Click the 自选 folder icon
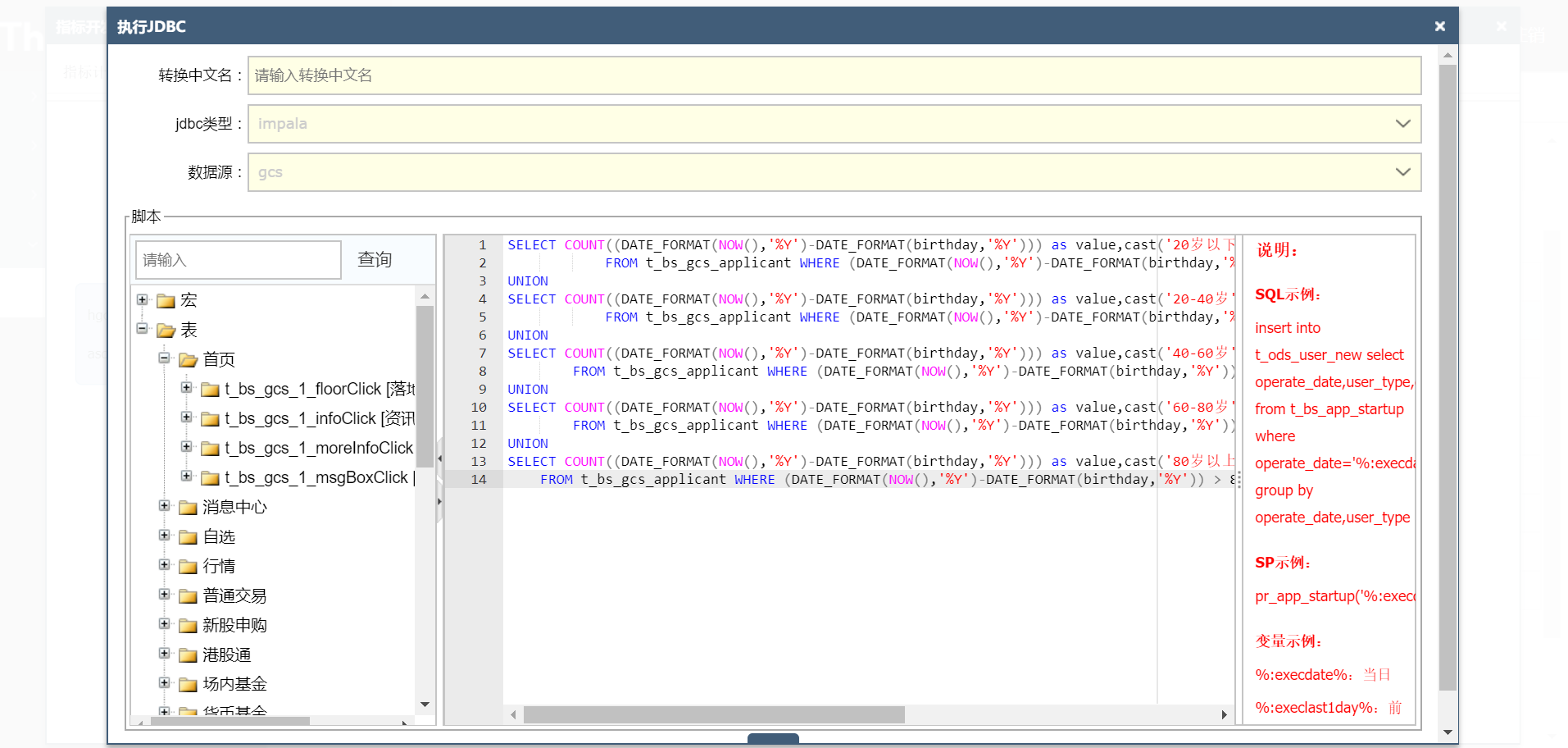This screenshot has height=748, width=1568. point(189,537)
